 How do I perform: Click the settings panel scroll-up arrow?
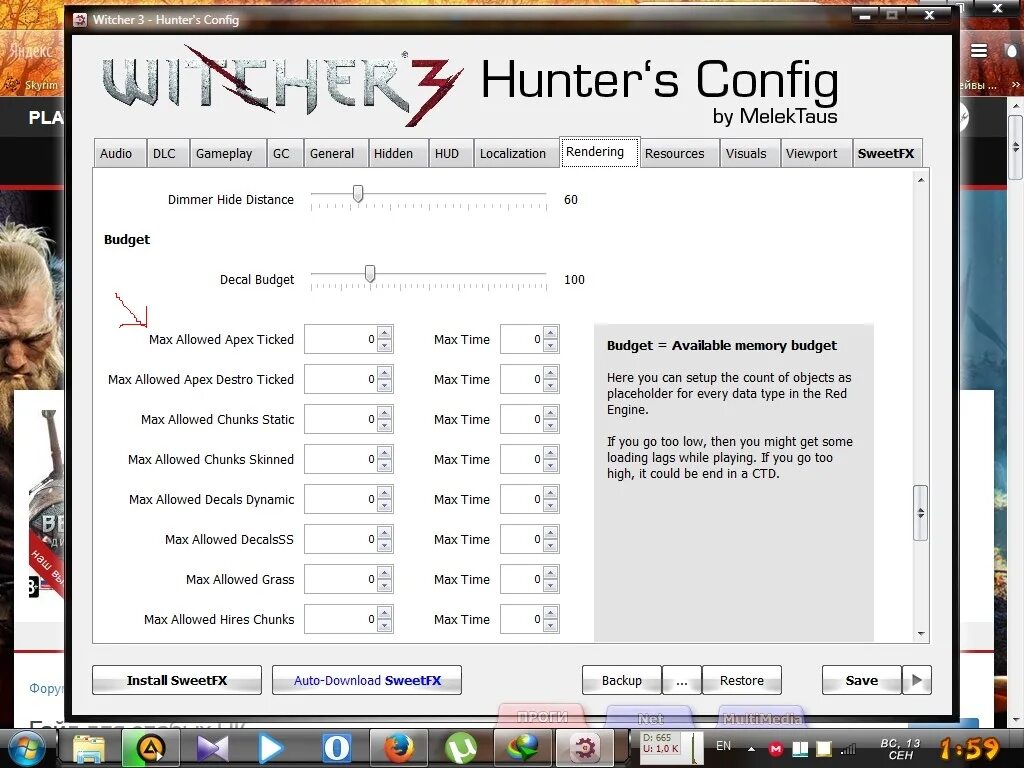[x=921, y=180]
